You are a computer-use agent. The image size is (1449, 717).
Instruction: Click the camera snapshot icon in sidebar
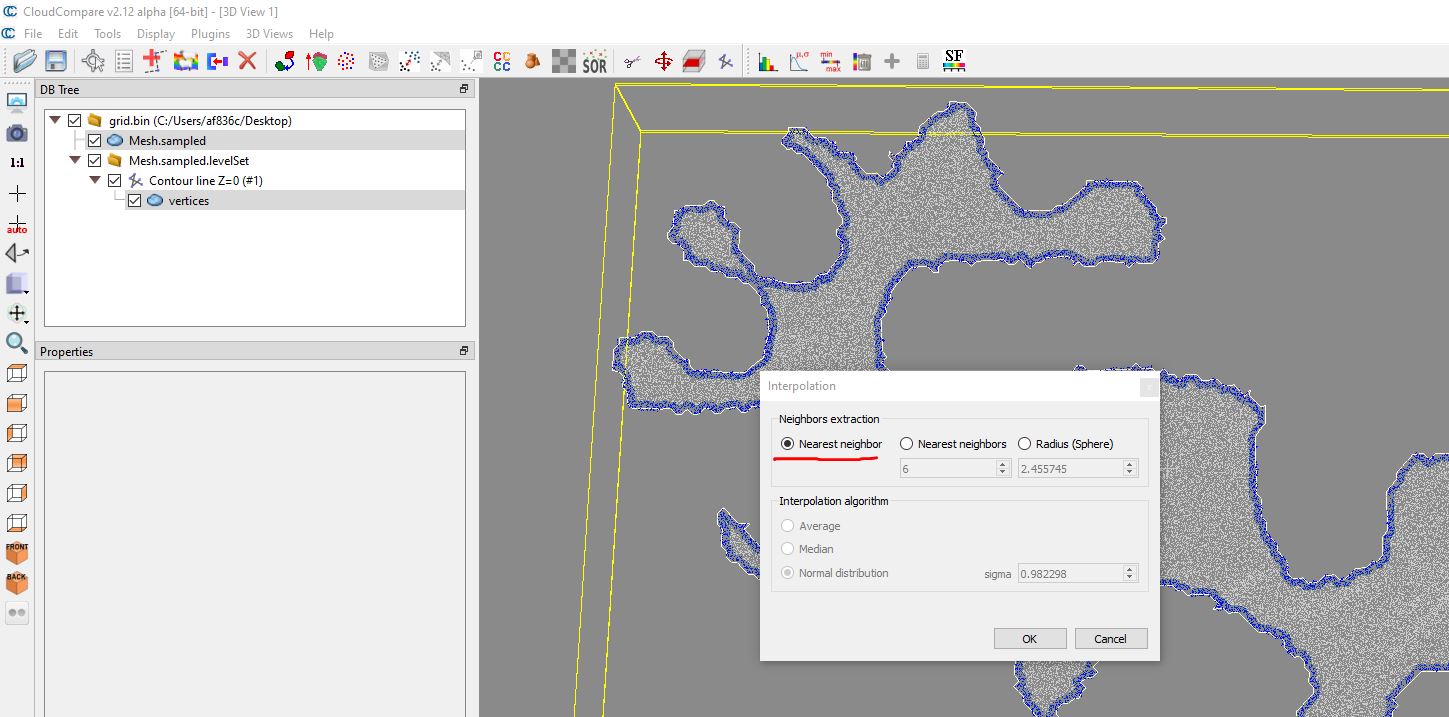(17, 133)
